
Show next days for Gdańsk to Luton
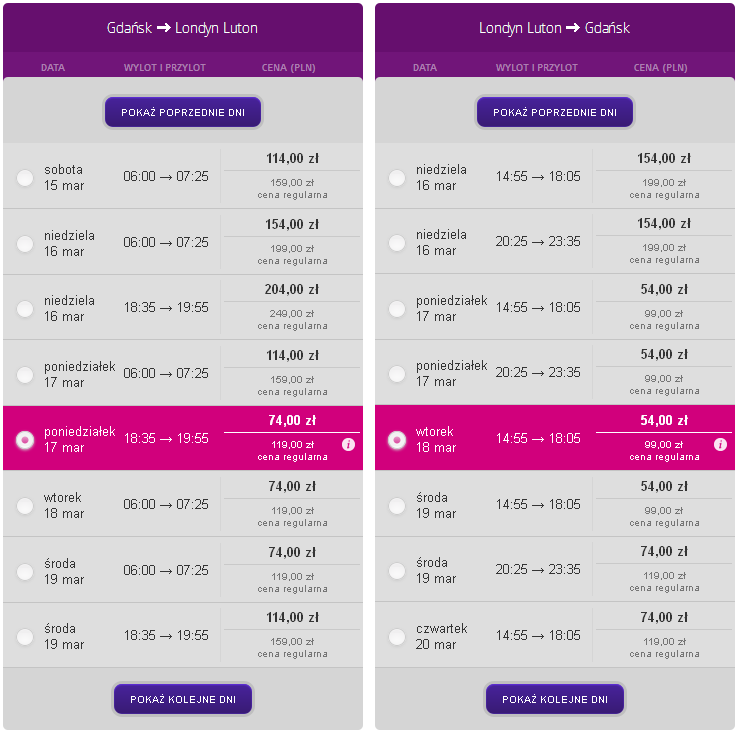tap(183, 699)
